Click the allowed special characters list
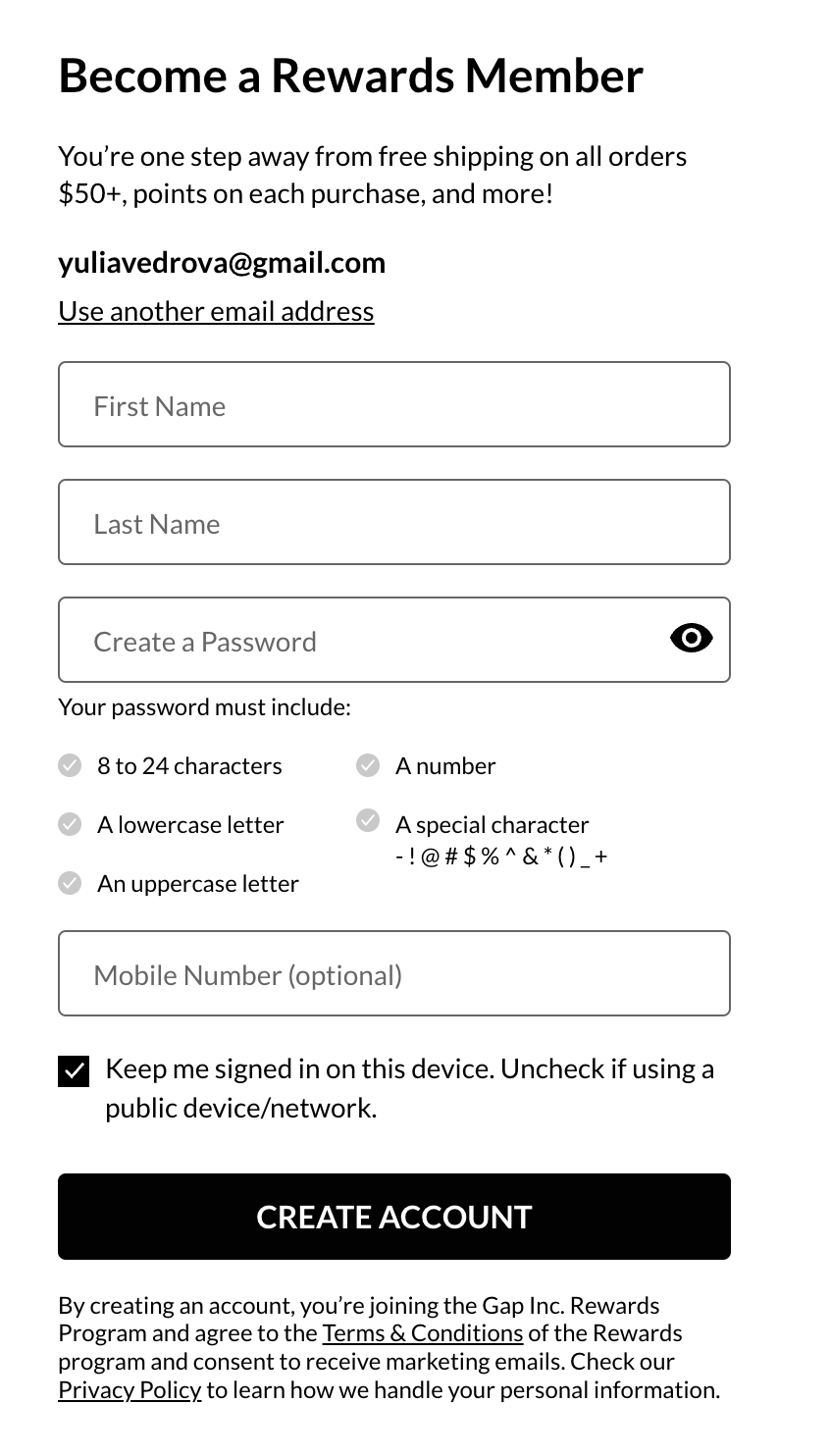Image resolution: width=830 pixels, height=1456 pixels. [x=501, y=857]
